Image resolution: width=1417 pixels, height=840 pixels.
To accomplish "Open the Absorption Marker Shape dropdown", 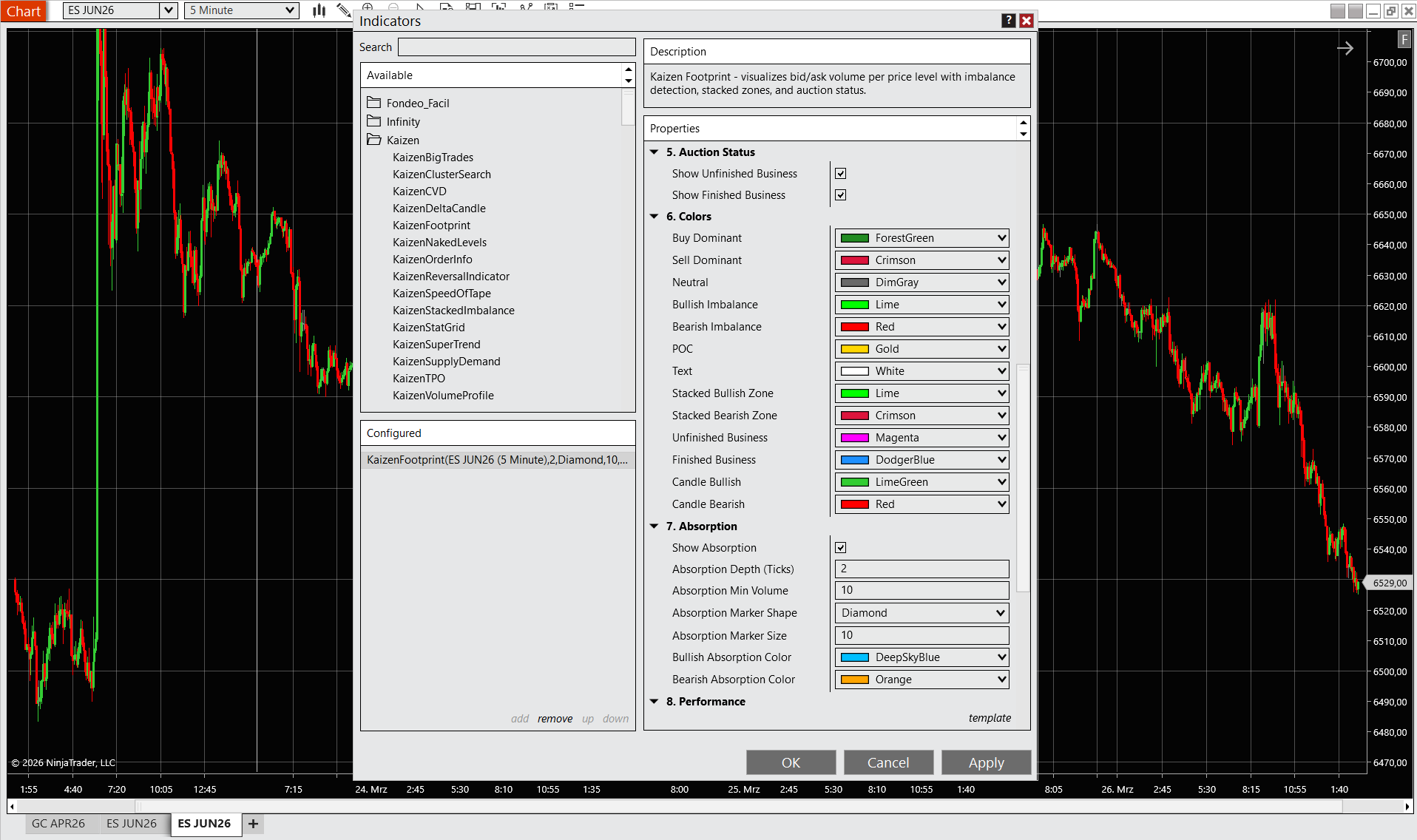I will point(921,613).
